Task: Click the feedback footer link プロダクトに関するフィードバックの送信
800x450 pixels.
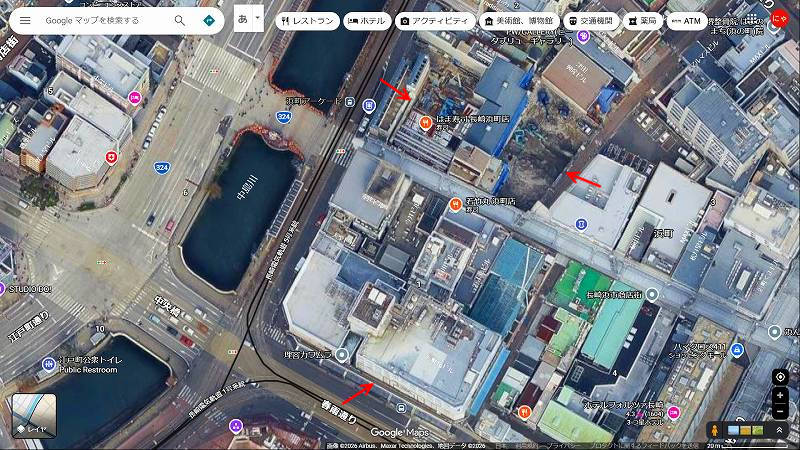Action: click(645, 446)
